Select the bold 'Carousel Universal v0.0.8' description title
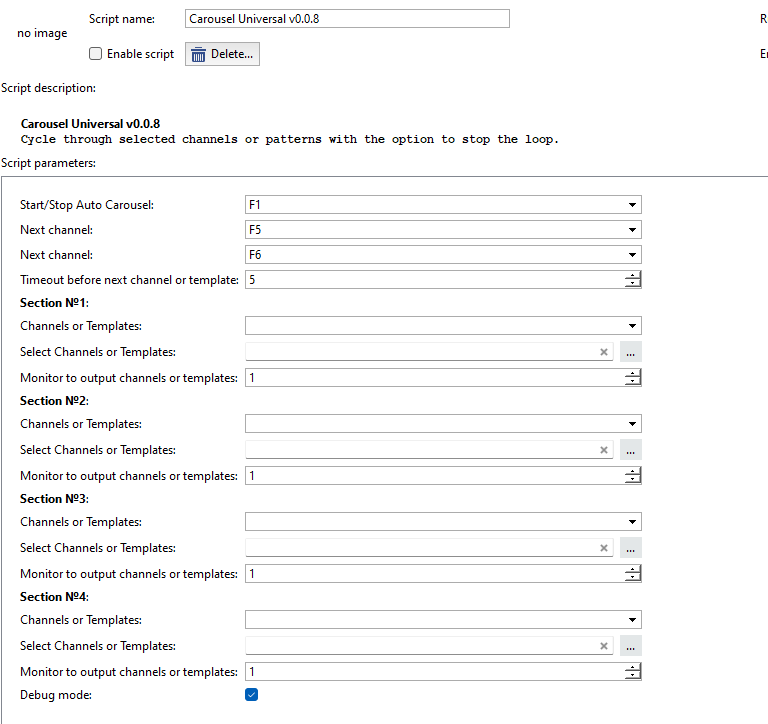Viewport: 768px width, 724px height. 90,123
